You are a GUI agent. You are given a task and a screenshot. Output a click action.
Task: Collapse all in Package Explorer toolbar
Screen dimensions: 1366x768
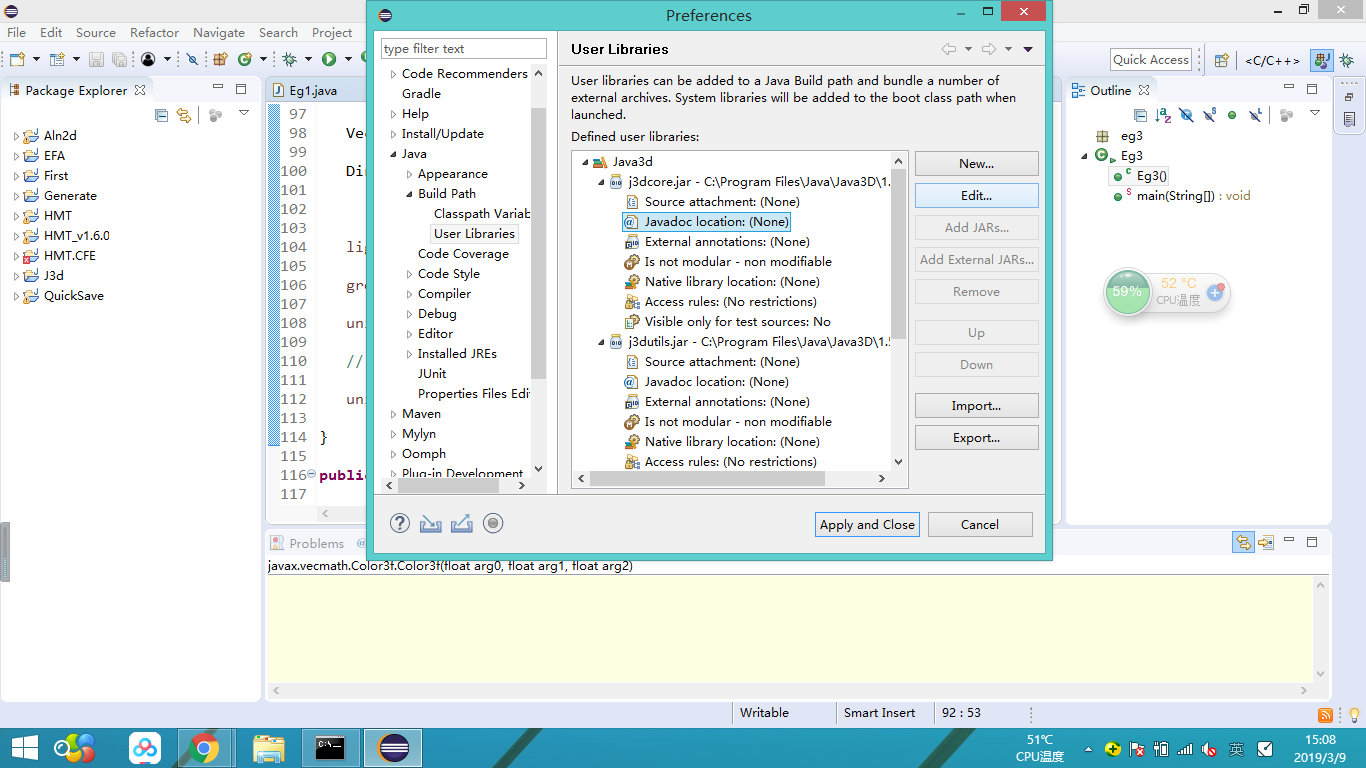click(161, 116)
